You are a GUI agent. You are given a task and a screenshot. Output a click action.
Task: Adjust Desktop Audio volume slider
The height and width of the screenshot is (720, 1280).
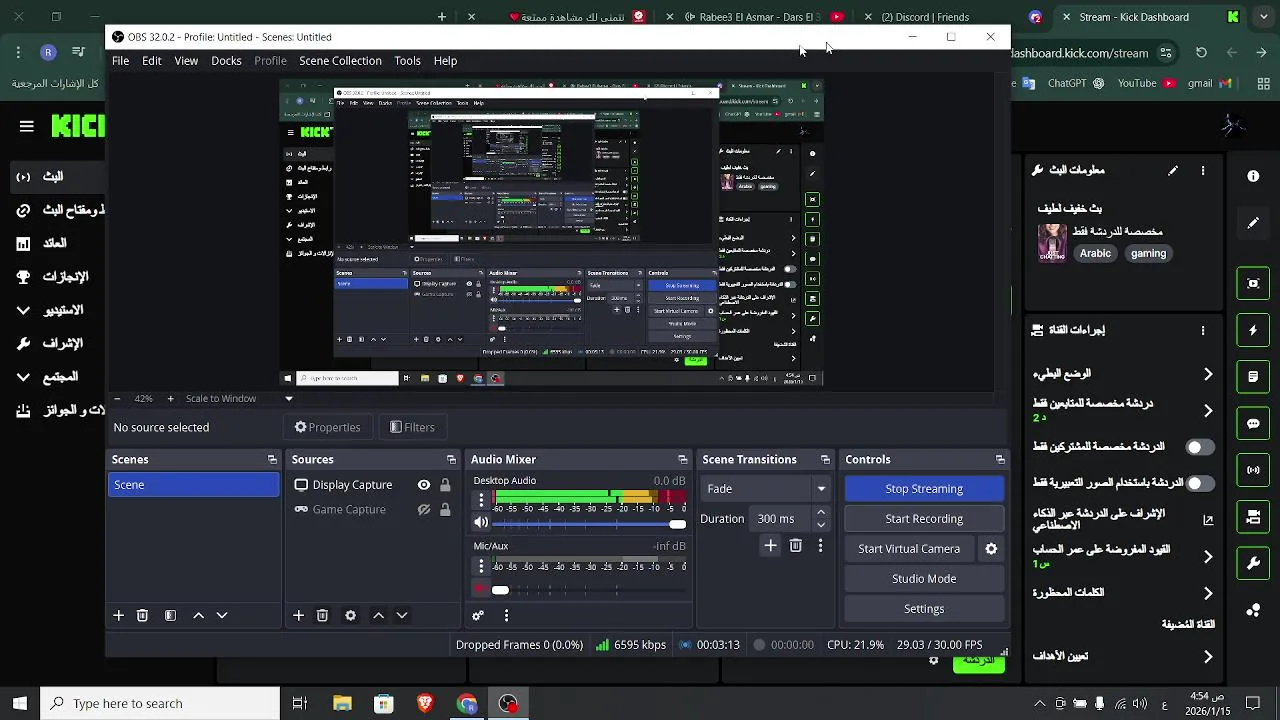coord(589,524)
